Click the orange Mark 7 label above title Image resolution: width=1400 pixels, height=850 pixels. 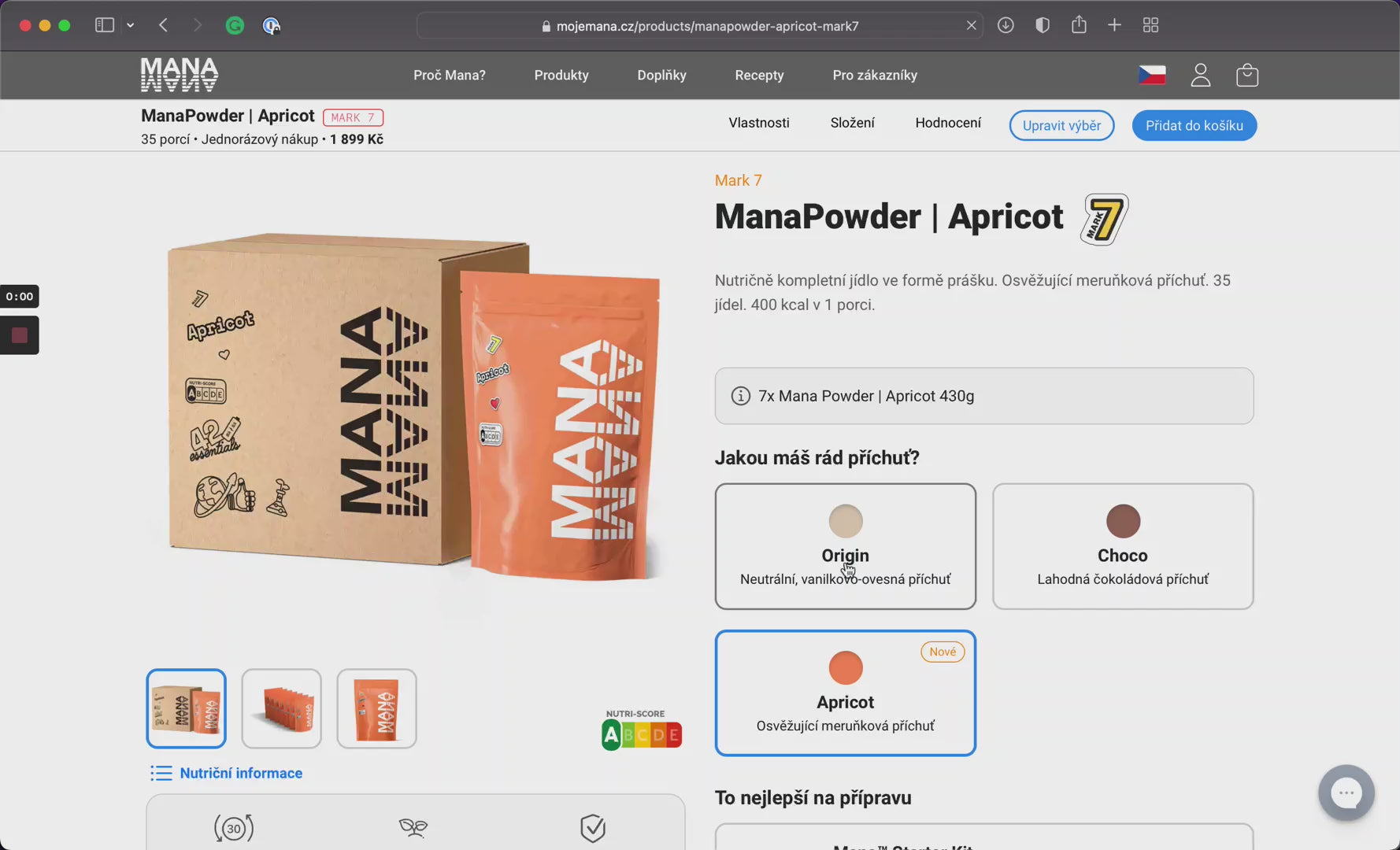738,180
